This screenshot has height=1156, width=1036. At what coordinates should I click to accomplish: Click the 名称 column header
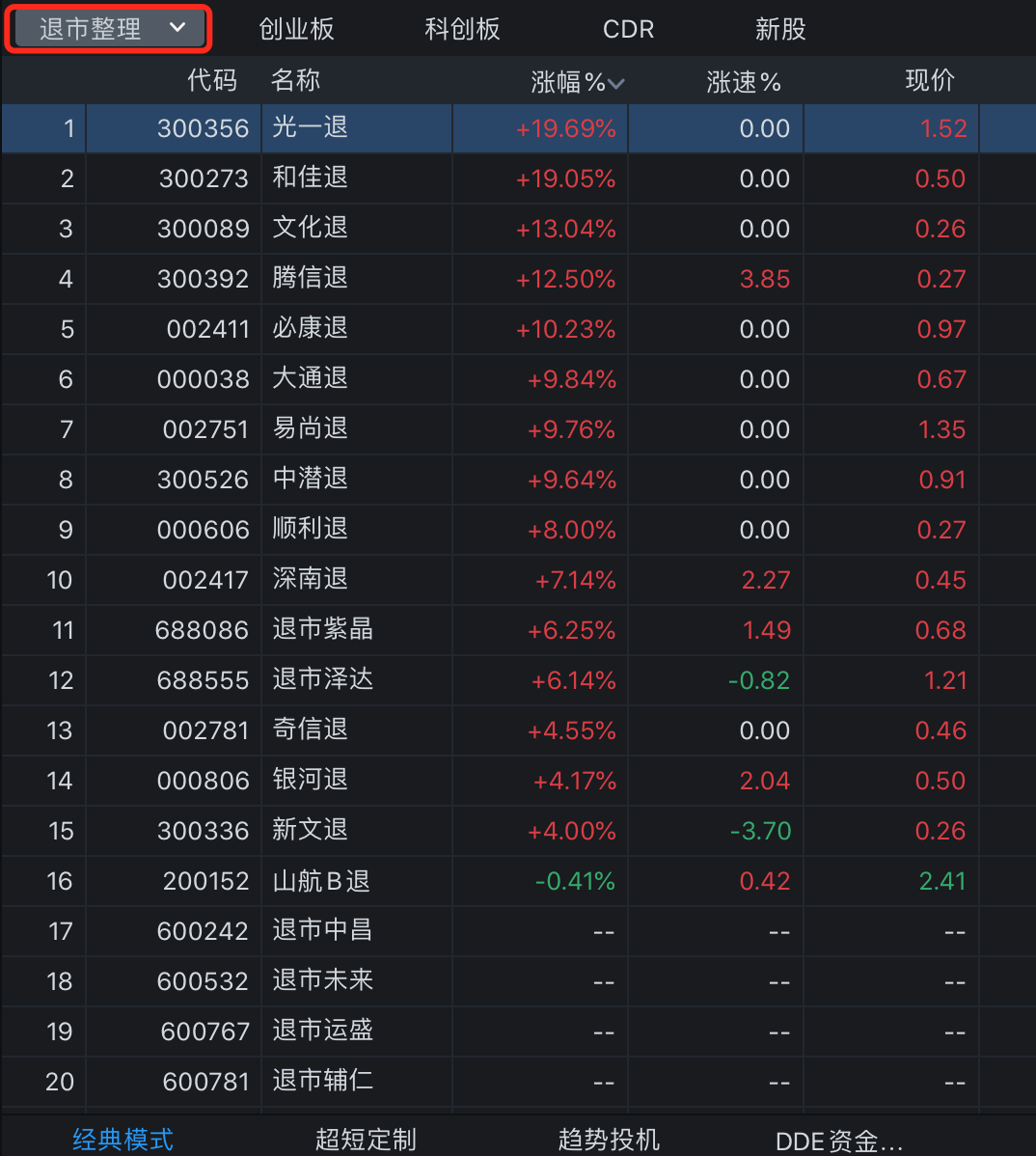[295, 80]
